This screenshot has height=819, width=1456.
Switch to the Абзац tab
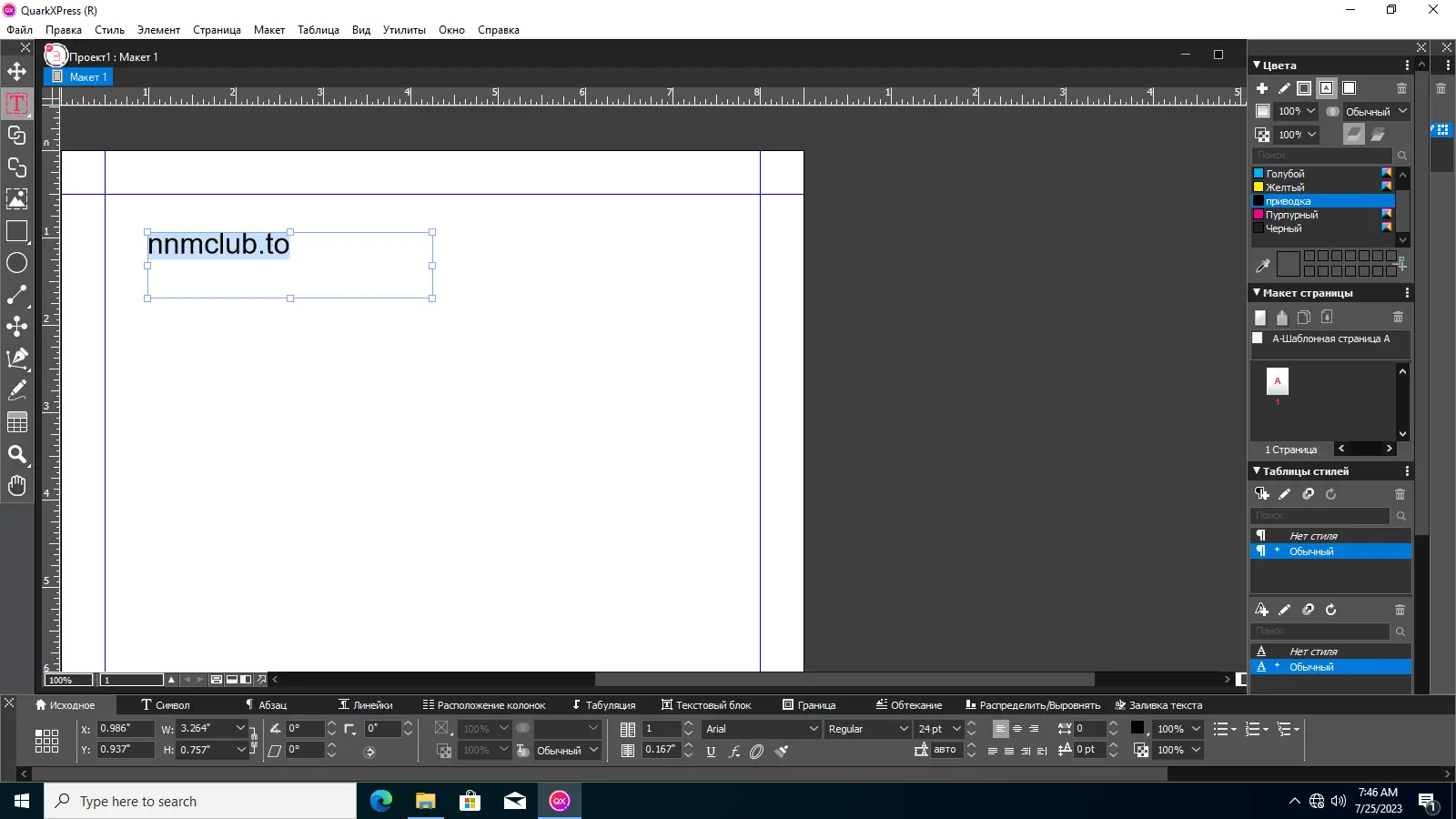[266, 705]
